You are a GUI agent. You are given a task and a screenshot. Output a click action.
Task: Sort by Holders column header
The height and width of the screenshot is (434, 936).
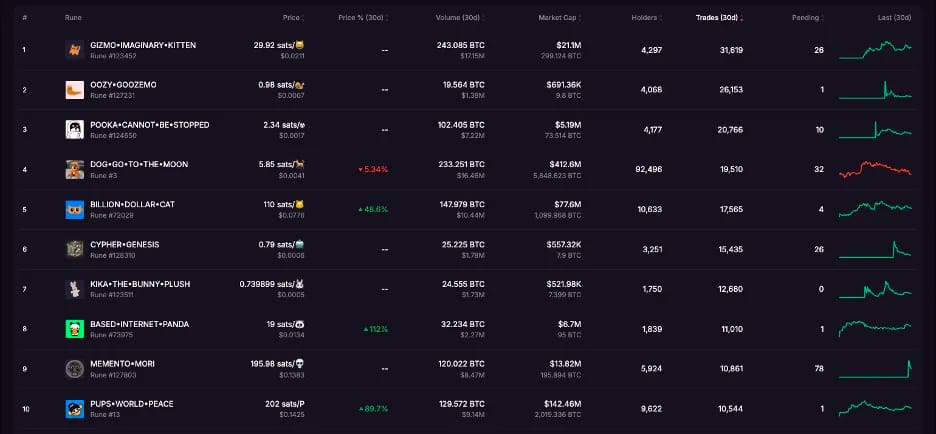[x=646, y=18]
